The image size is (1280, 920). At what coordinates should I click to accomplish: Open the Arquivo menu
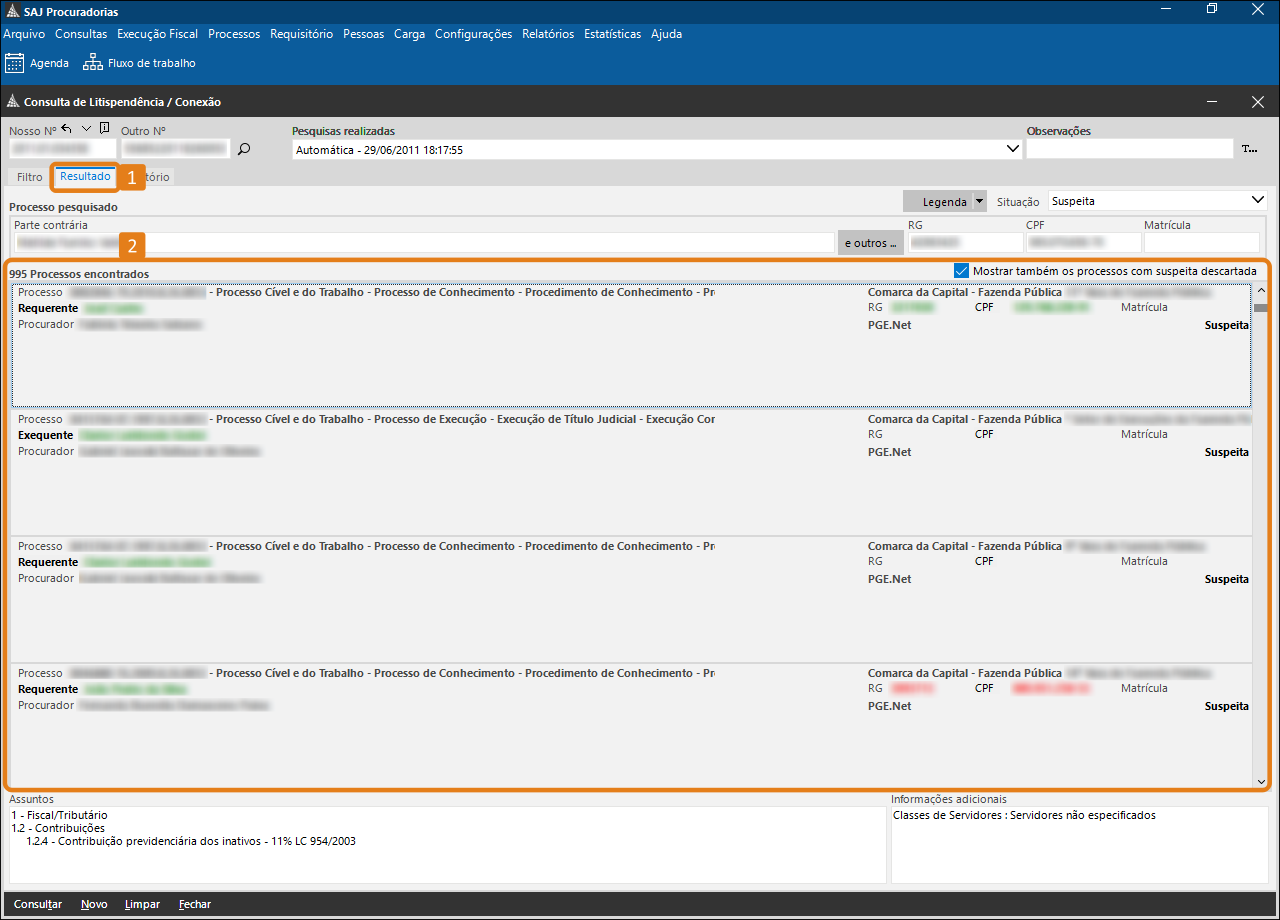[24, 34]
